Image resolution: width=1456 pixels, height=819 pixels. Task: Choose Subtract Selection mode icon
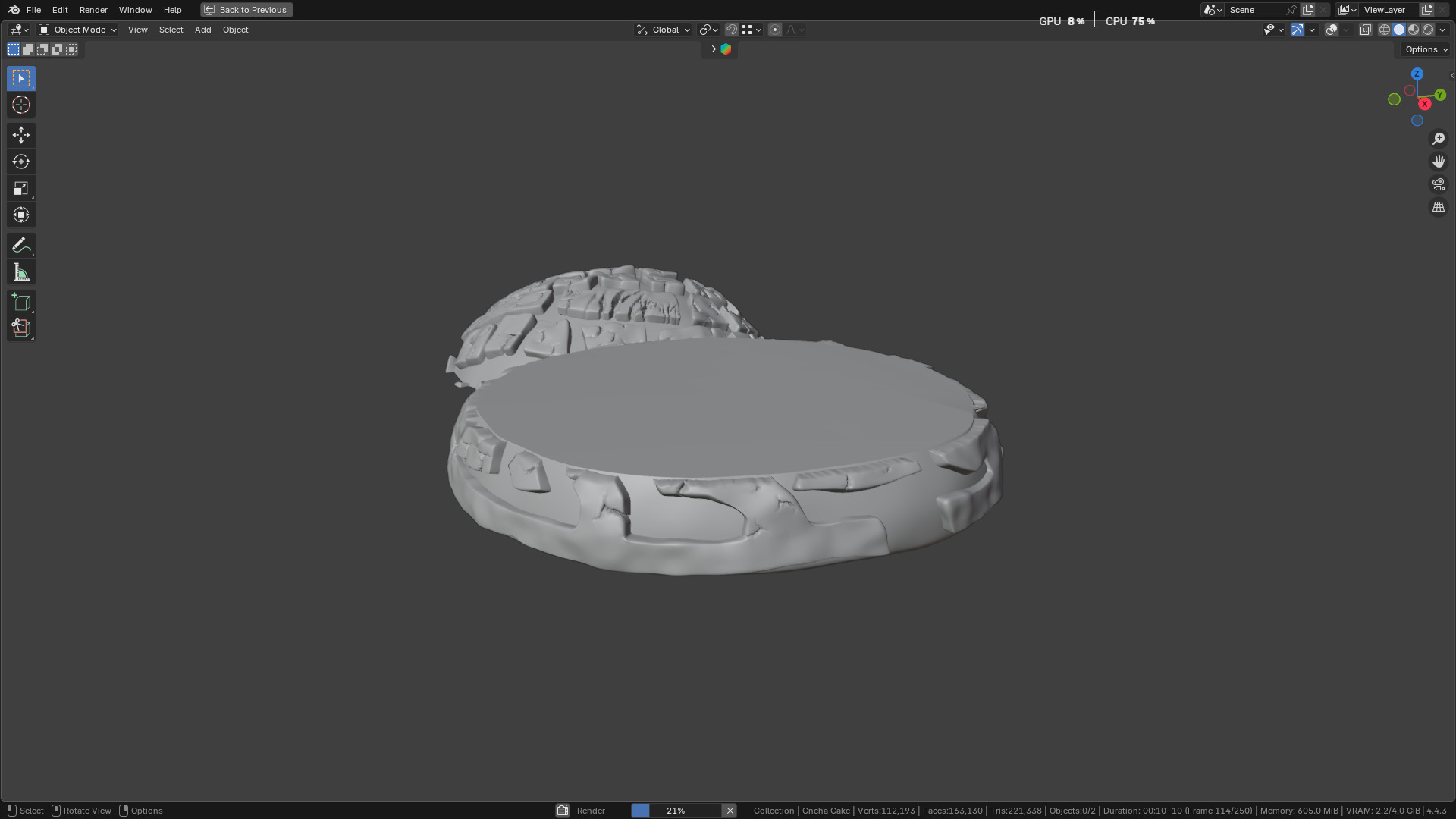(x=42, y=49)
